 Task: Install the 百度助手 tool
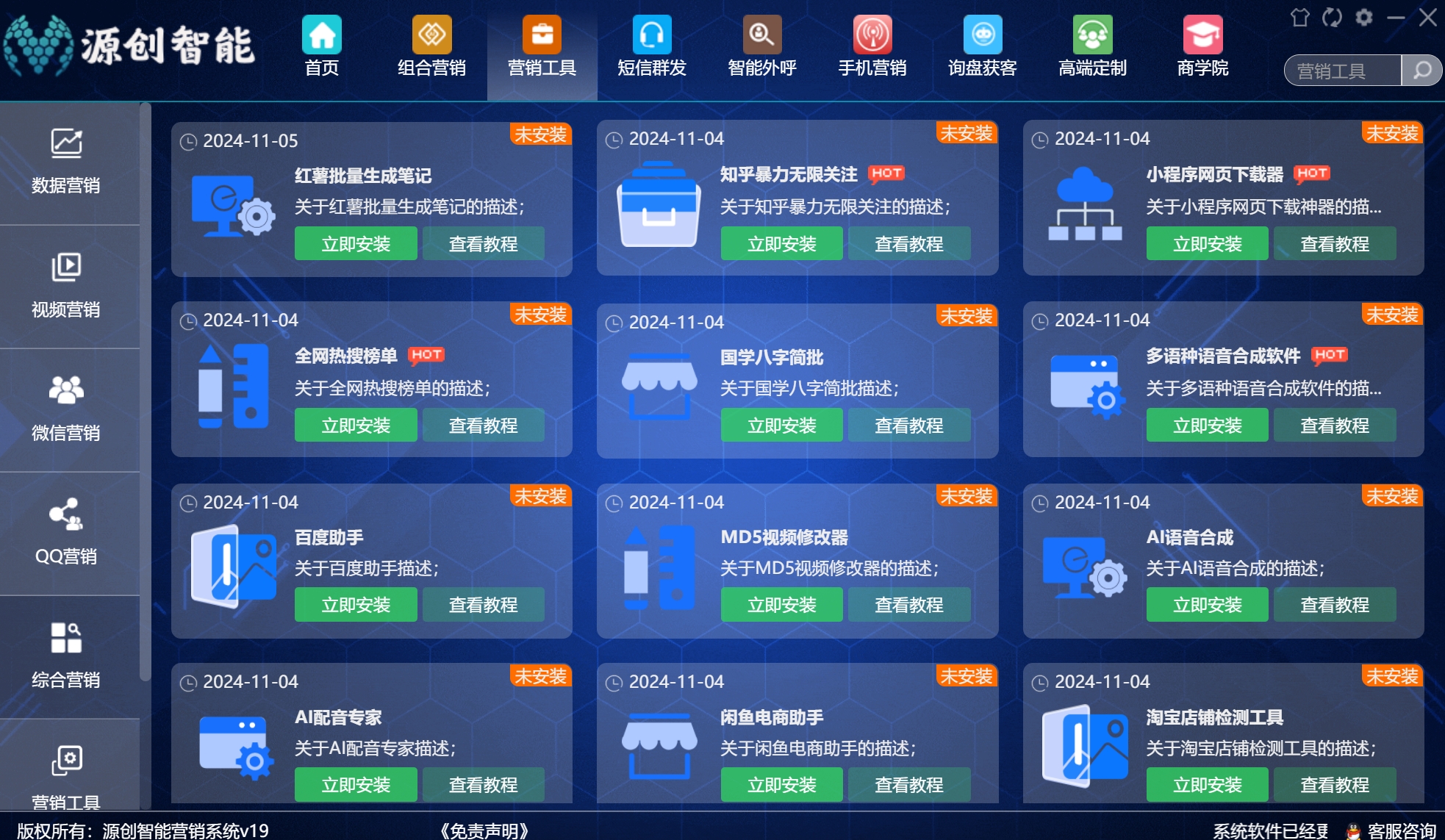(x=356, y=605)
